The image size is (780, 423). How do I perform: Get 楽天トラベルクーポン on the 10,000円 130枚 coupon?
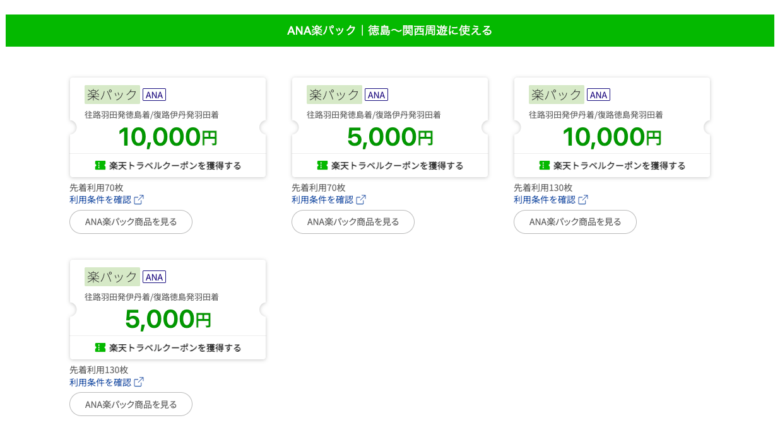pyautogui.click(x=612, y=165)
